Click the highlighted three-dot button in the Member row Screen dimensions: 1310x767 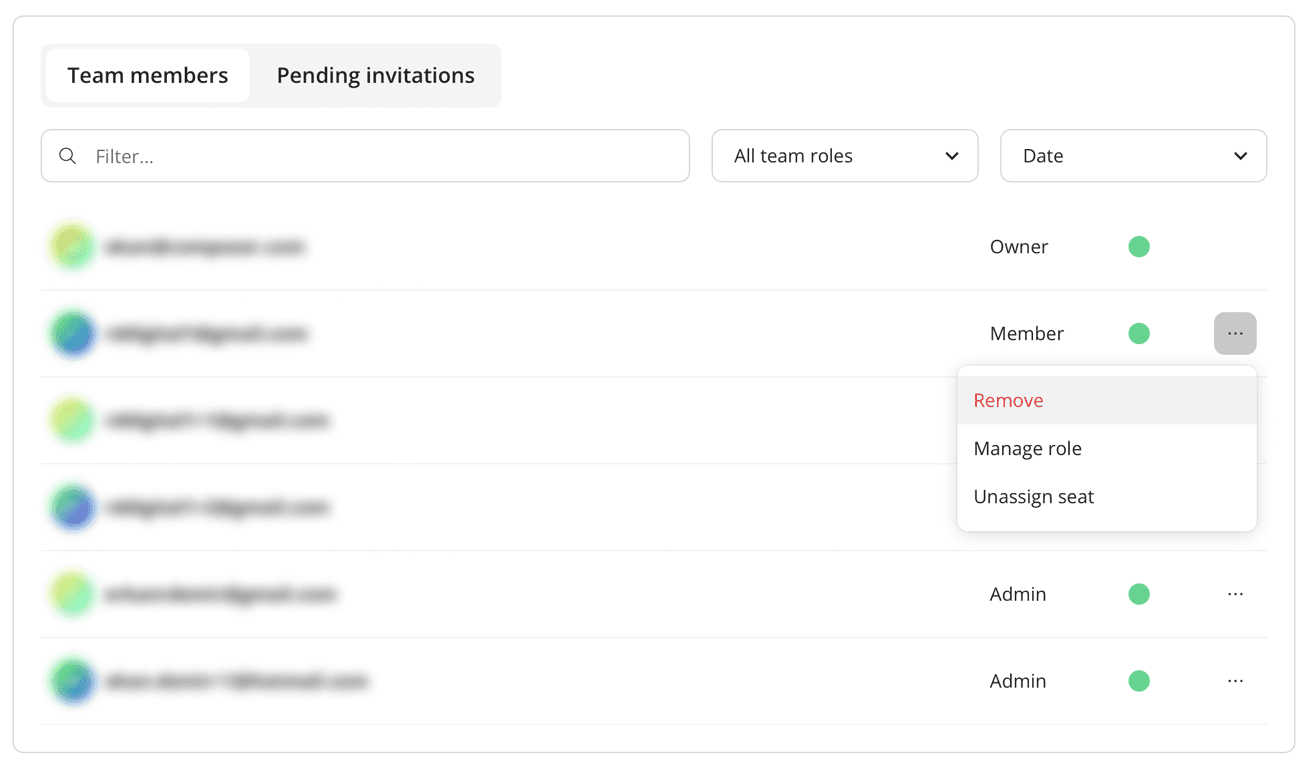pos(1235,334)
